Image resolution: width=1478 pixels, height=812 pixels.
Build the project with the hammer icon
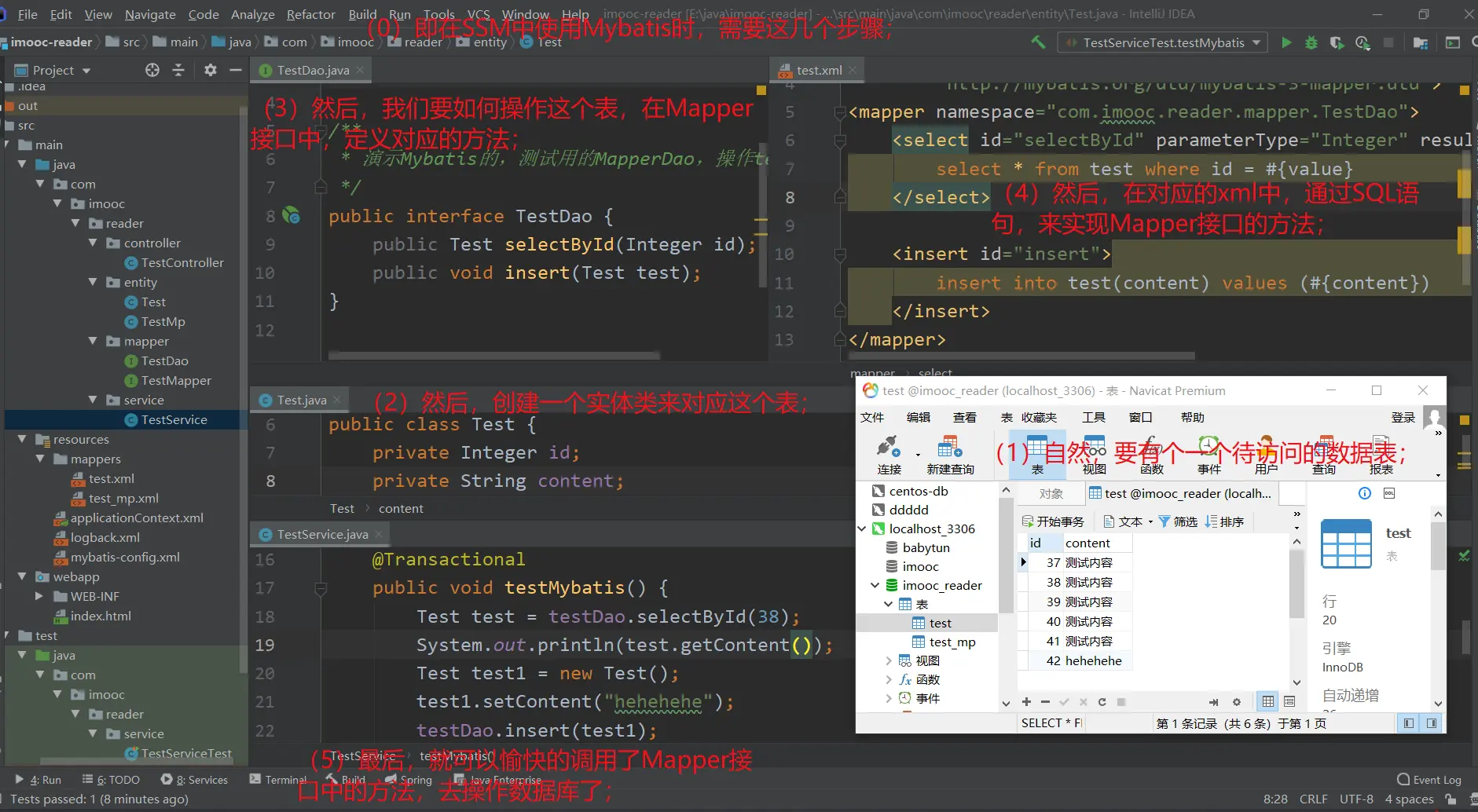1039,42
